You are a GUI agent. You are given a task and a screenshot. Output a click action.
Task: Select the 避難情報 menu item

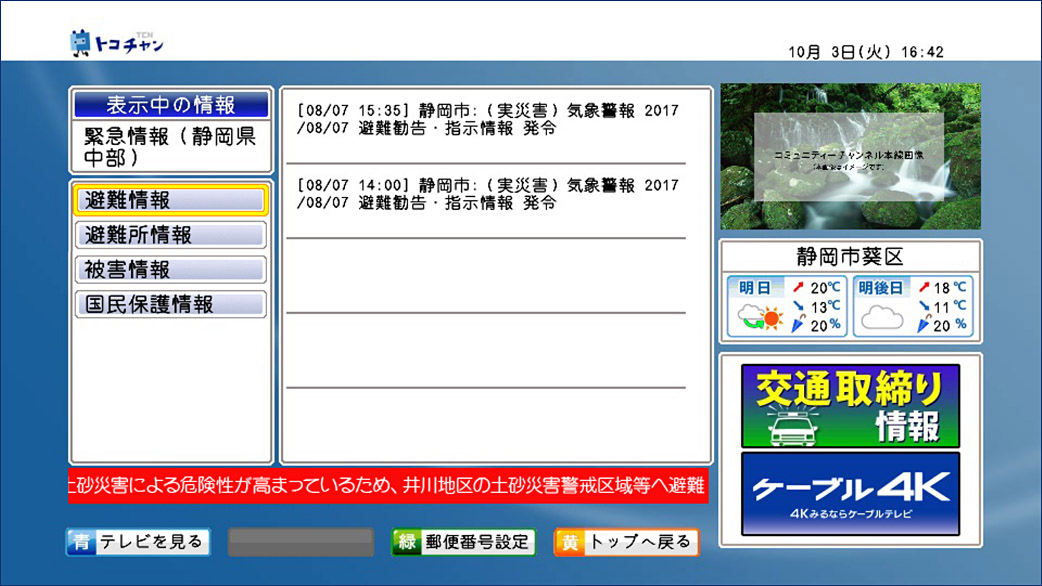(x=170, y=200)
